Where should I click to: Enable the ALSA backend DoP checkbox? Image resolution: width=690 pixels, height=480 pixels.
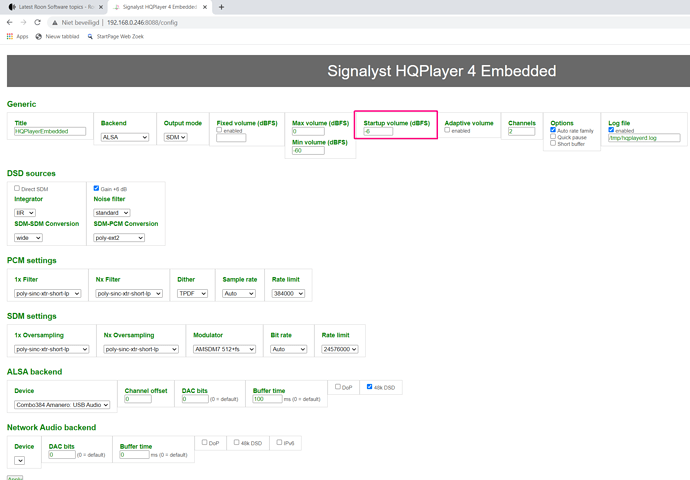(338, 387)
